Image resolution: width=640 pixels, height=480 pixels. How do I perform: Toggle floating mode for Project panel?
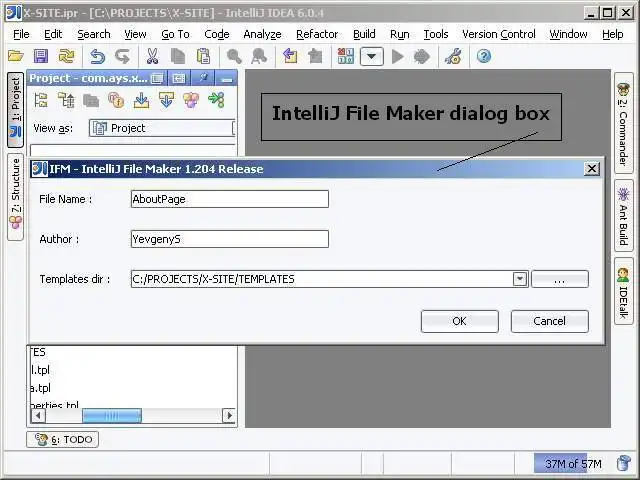tap(157, 78)
